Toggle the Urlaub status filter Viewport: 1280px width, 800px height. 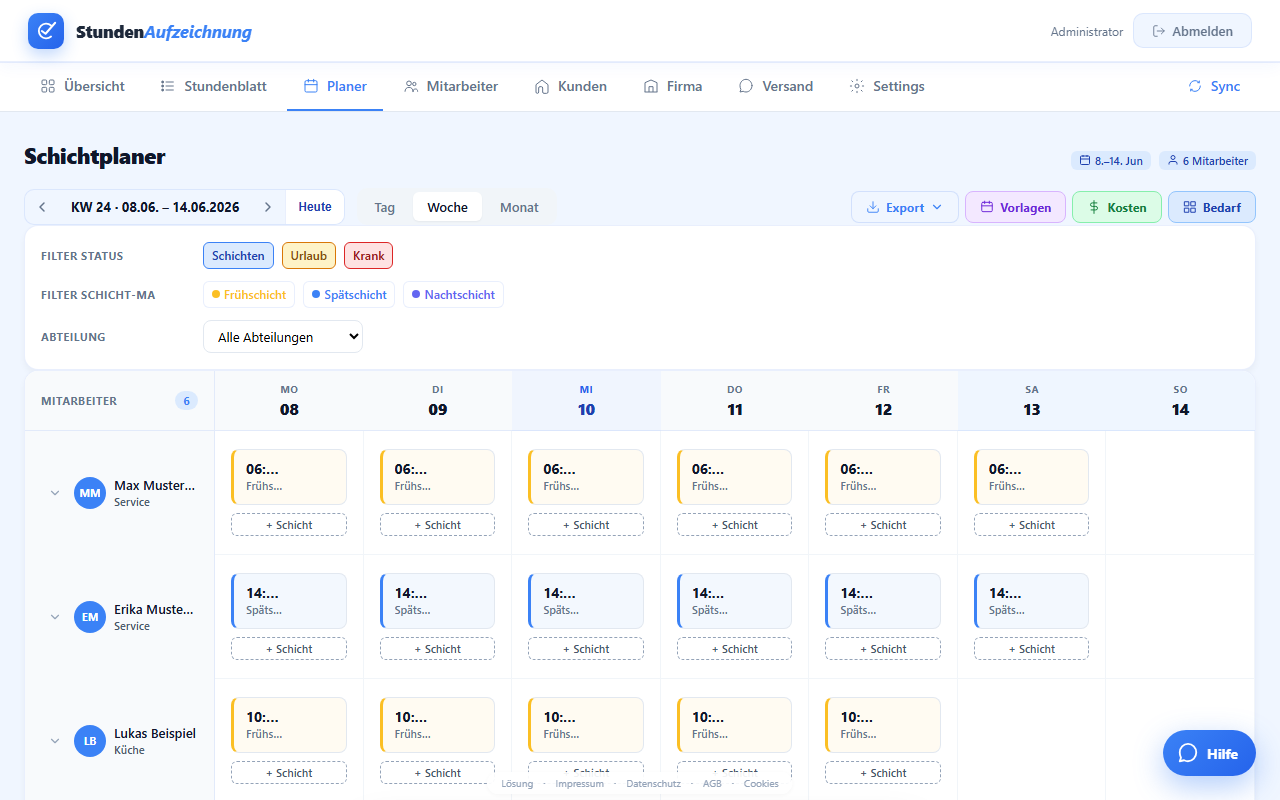point(309,256)
